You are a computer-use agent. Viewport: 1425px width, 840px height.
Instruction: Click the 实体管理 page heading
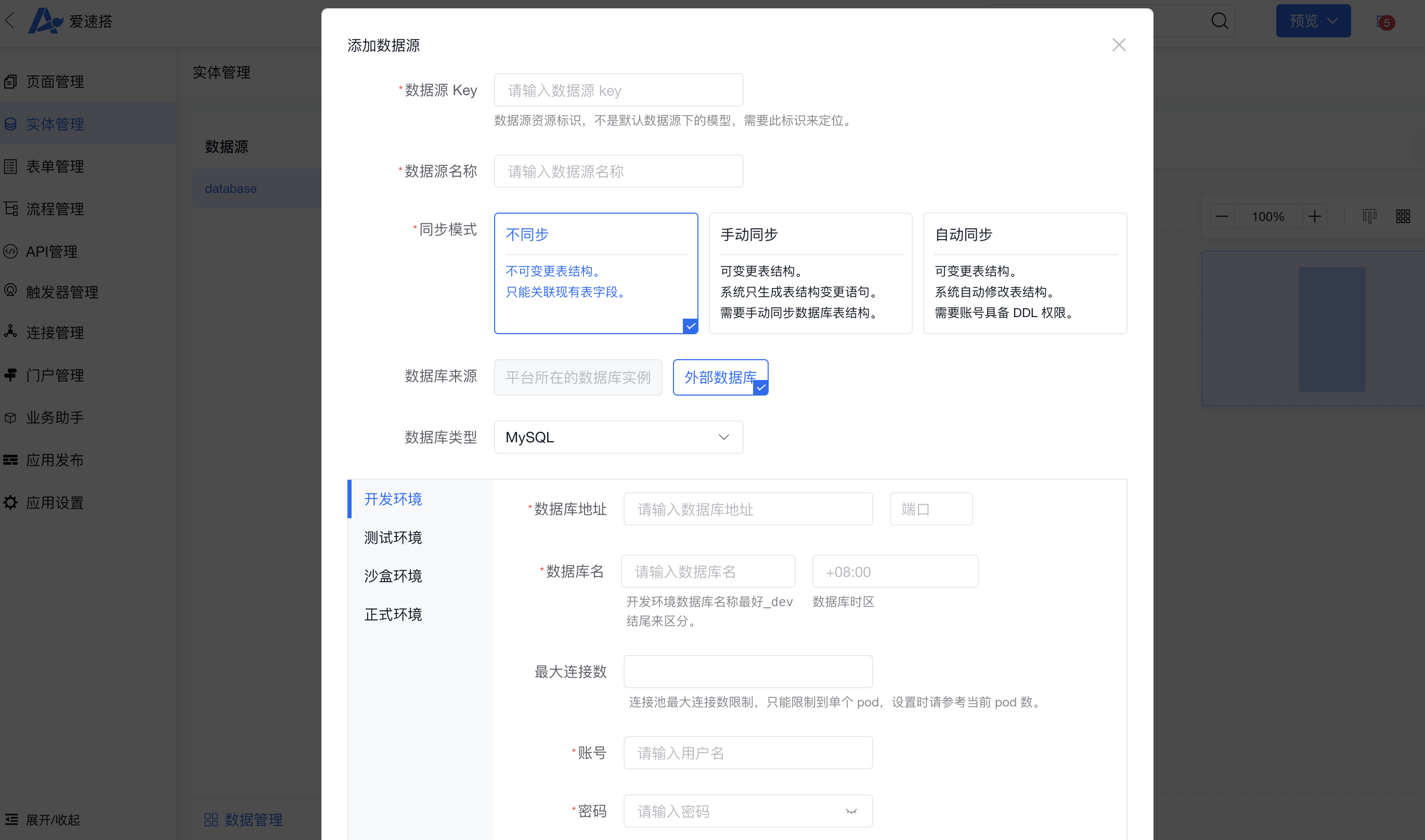click(x=222, y=72)
